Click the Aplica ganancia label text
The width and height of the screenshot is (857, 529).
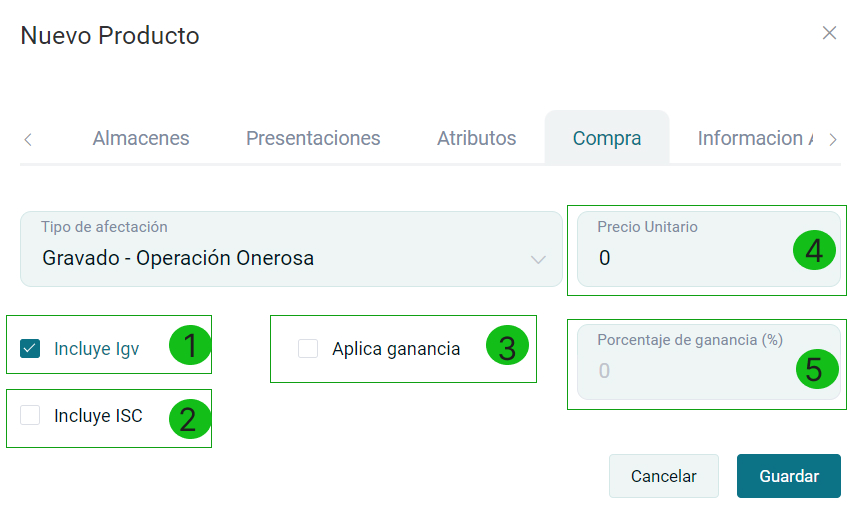tap(396, 349)
